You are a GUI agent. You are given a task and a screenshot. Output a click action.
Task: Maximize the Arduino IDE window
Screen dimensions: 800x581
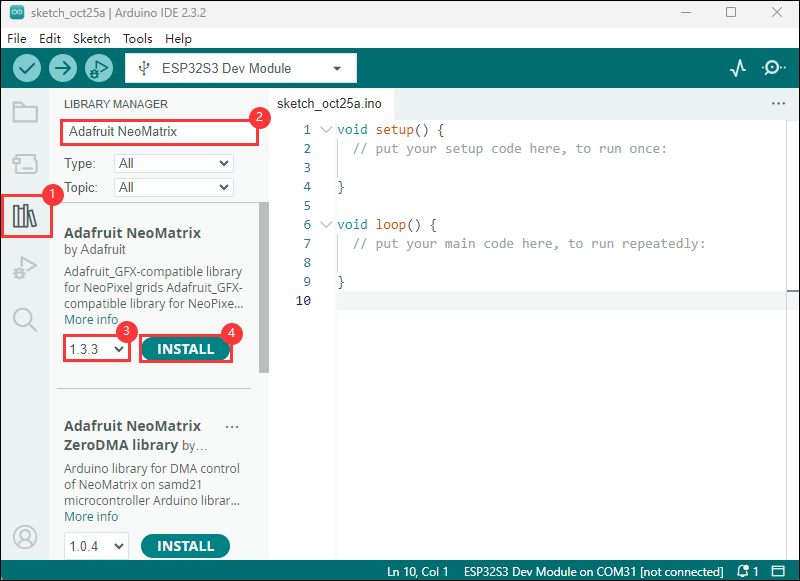click(x=731, y=12)
